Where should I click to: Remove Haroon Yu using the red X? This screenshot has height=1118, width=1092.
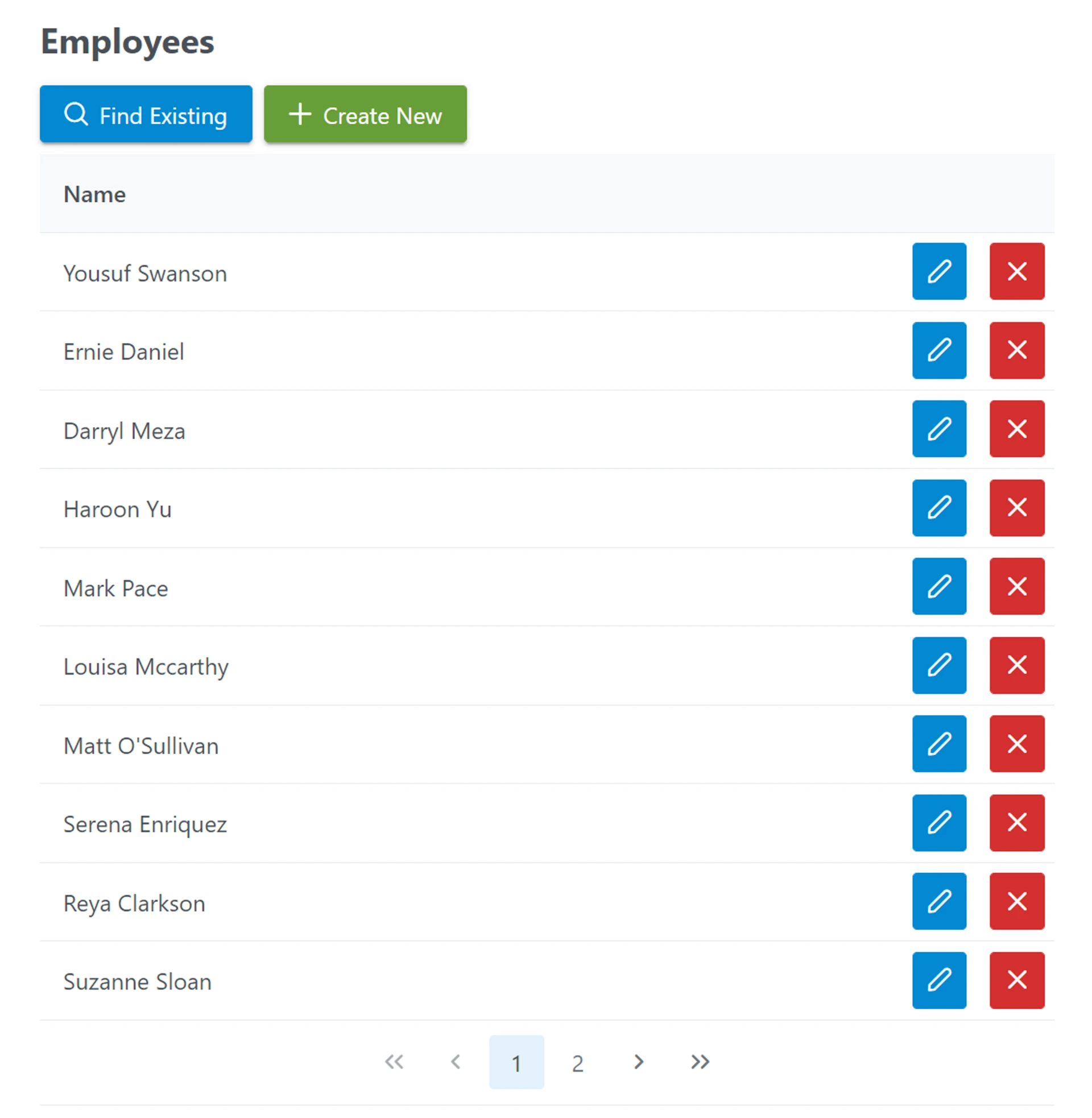pos(1016,507)
